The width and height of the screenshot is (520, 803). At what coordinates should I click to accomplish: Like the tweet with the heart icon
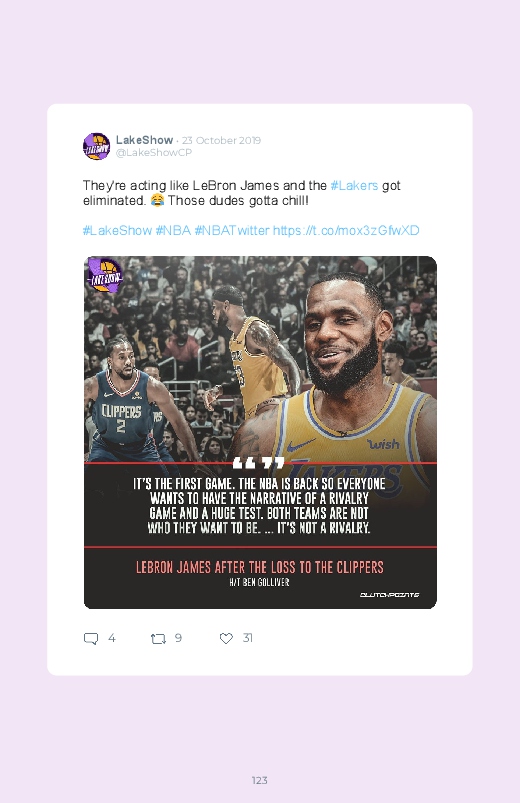[226, 638]
